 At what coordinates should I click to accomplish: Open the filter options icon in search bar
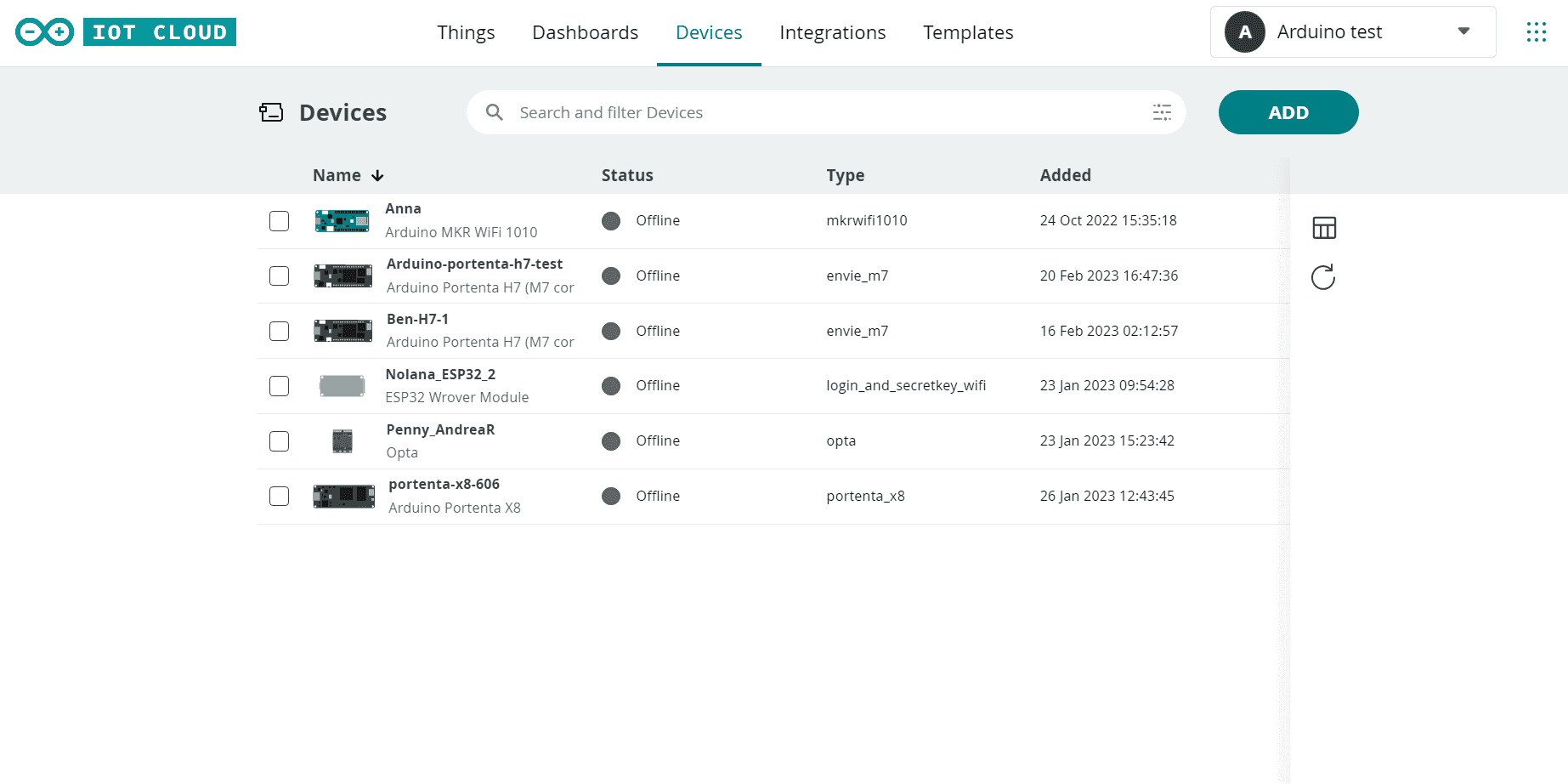coord(1162,112)
